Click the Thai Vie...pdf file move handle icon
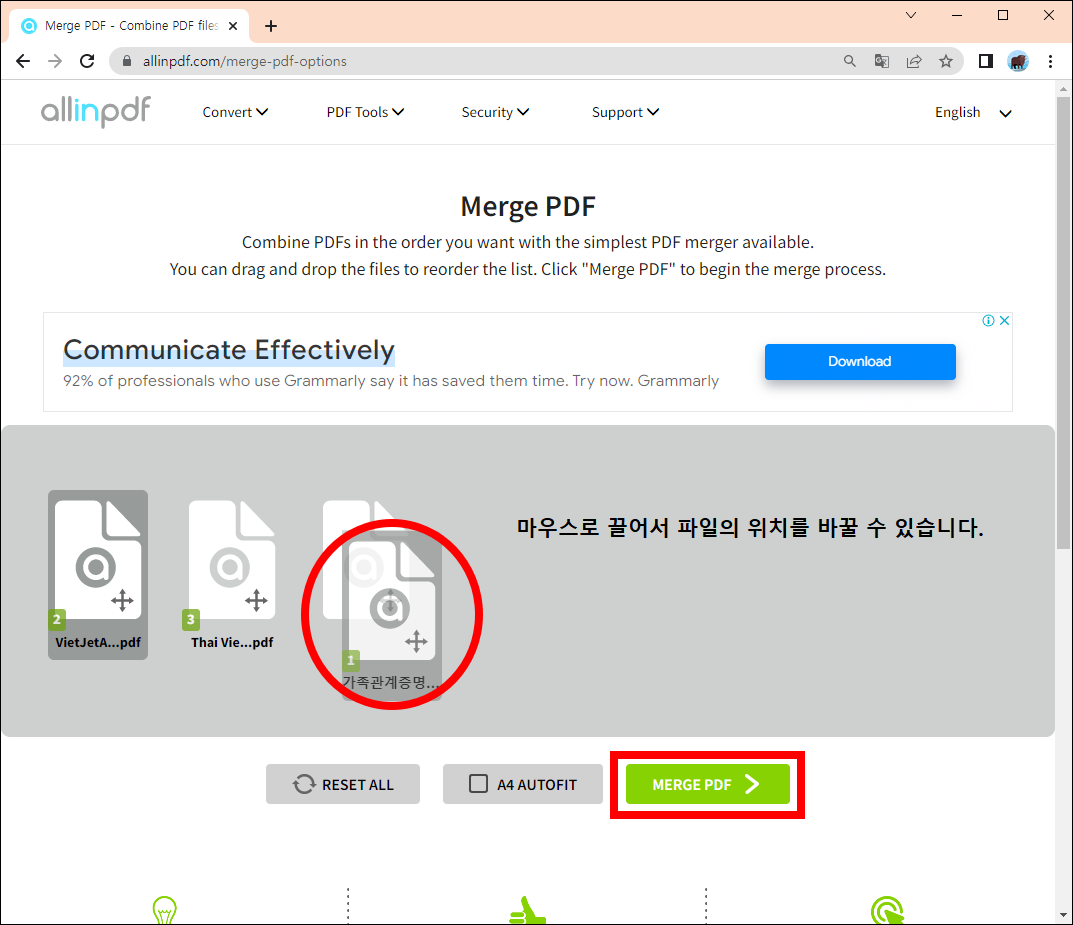 coord(258,602)
